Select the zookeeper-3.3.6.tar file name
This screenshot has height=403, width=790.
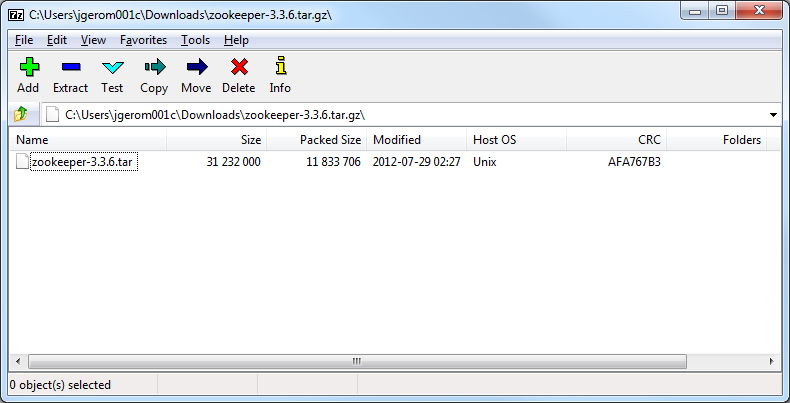pyautogui.click(x=84, y=162)
